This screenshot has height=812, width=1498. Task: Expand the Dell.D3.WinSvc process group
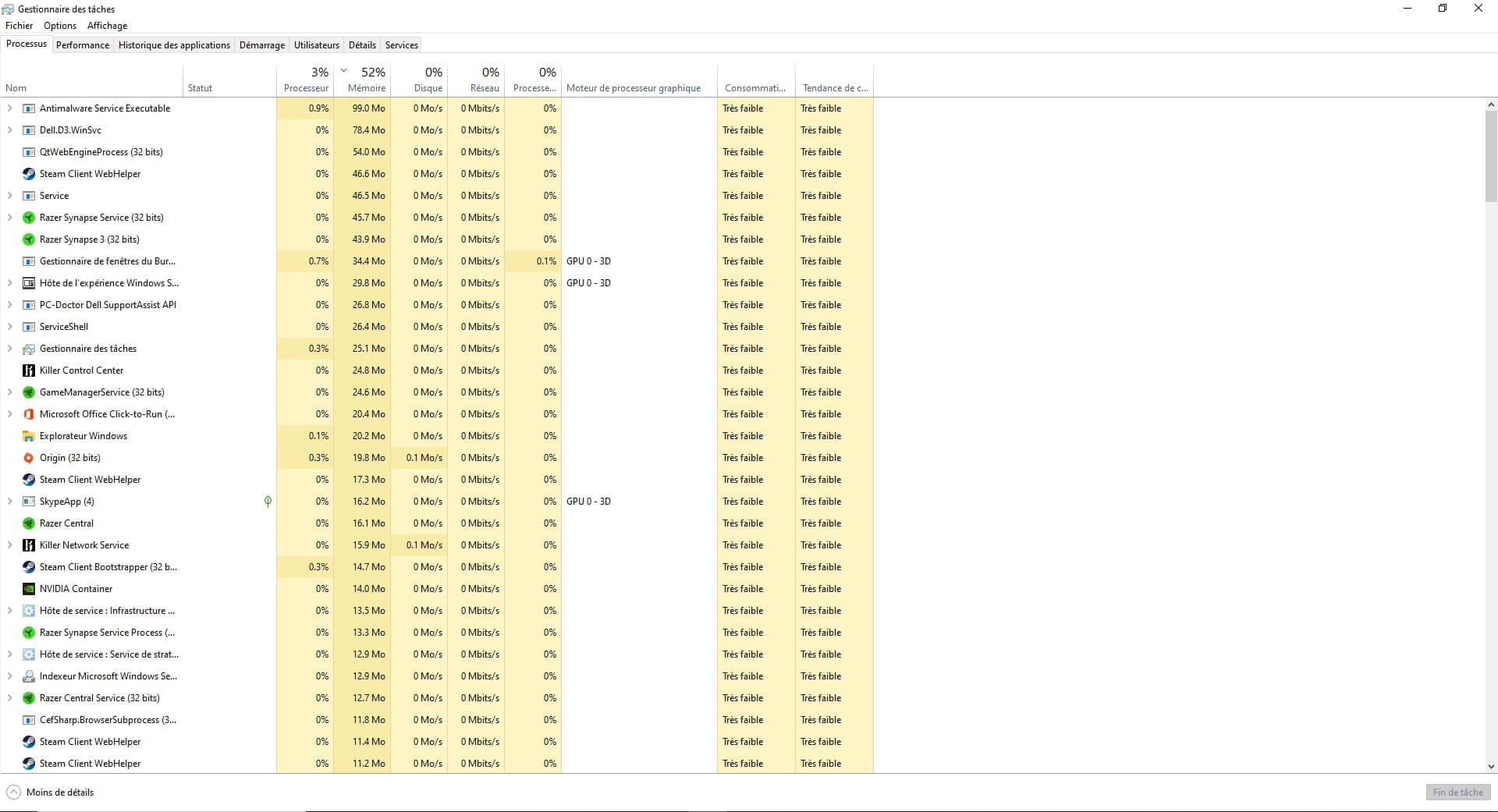click(x=10, y=130)
